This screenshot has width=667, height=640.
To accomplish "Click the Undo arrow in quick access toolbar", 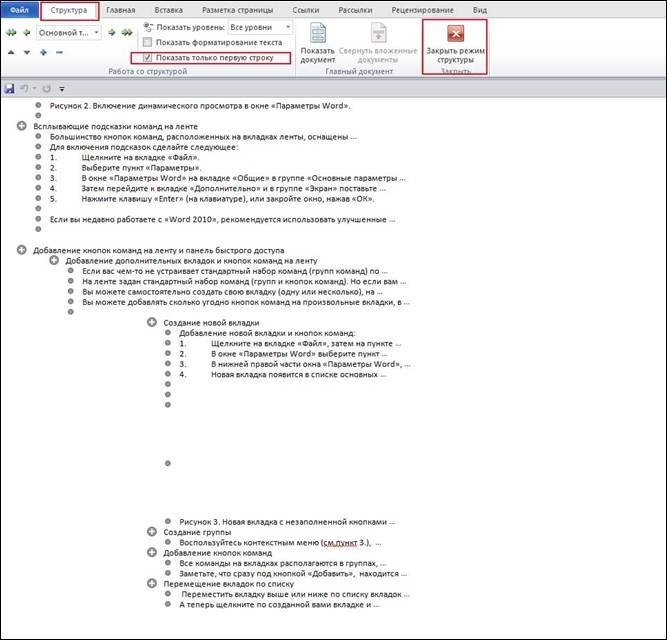I will [26, 89].
